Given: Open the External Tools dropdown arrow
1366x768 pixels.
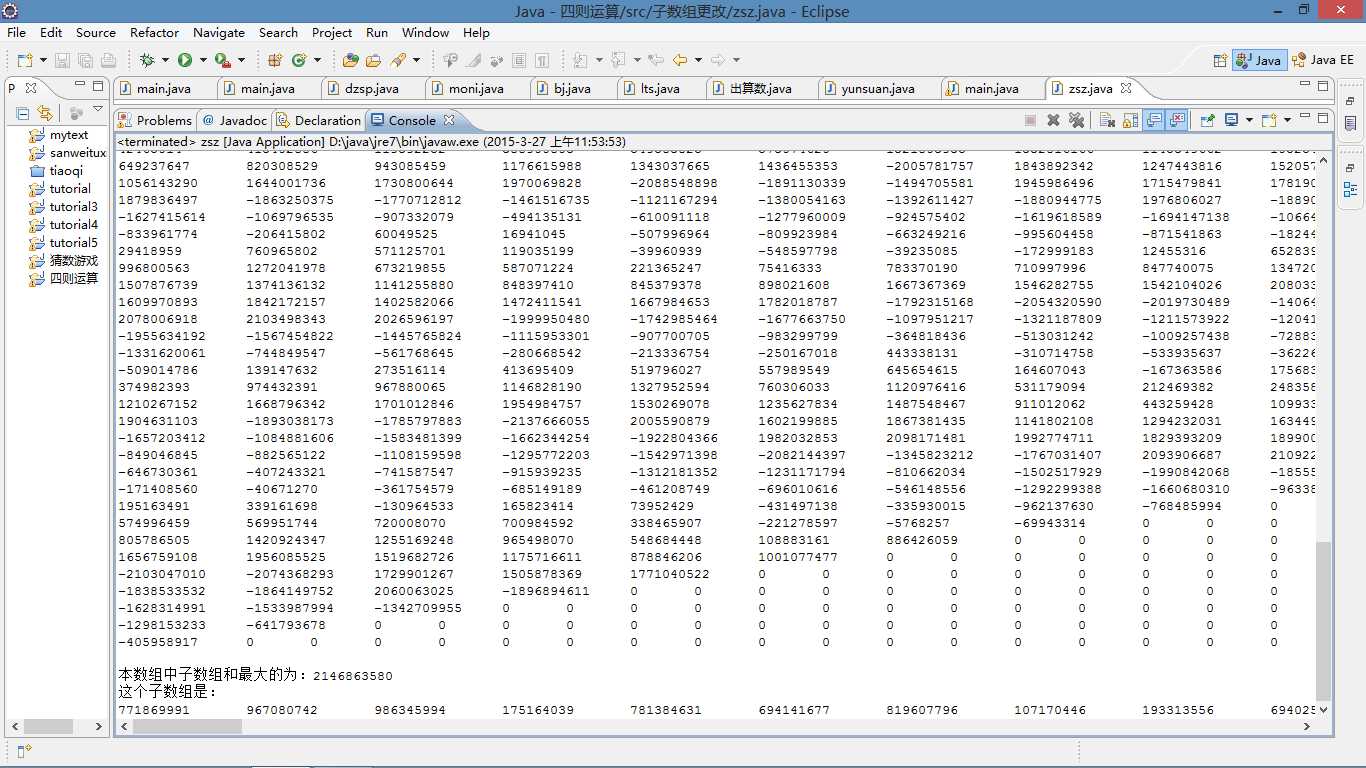Looking at the screenshot, I should tap(241, 61).
